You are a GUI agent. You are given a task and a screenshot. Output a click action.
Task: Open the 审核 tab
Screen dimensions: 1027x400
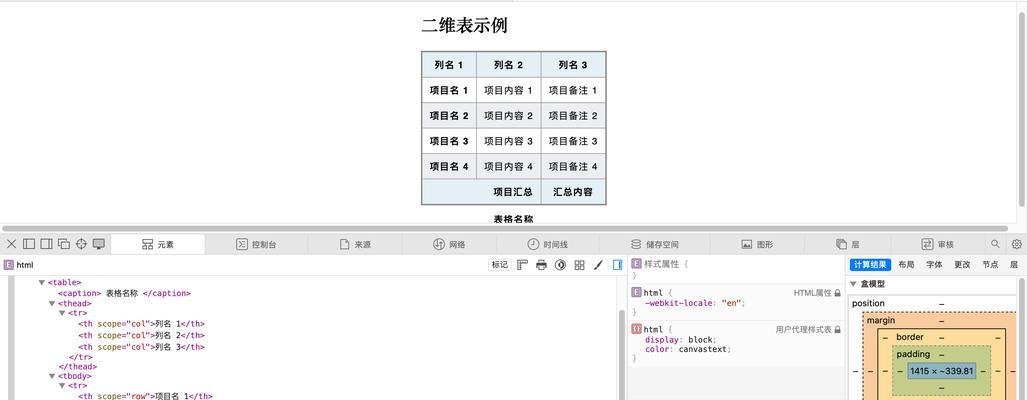pyautogui.click(x=937, y=244)
